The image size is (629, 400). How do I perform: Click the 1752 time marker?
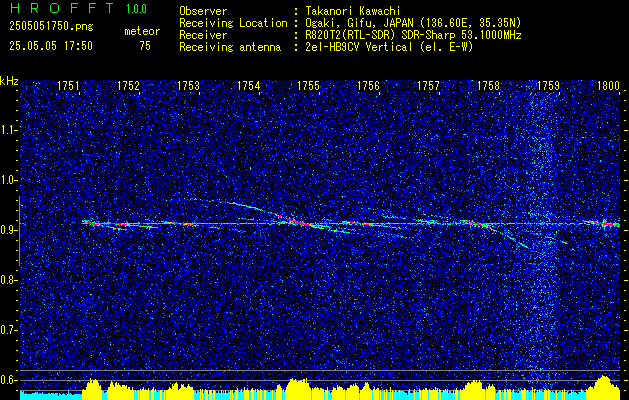tap(128, 85)
